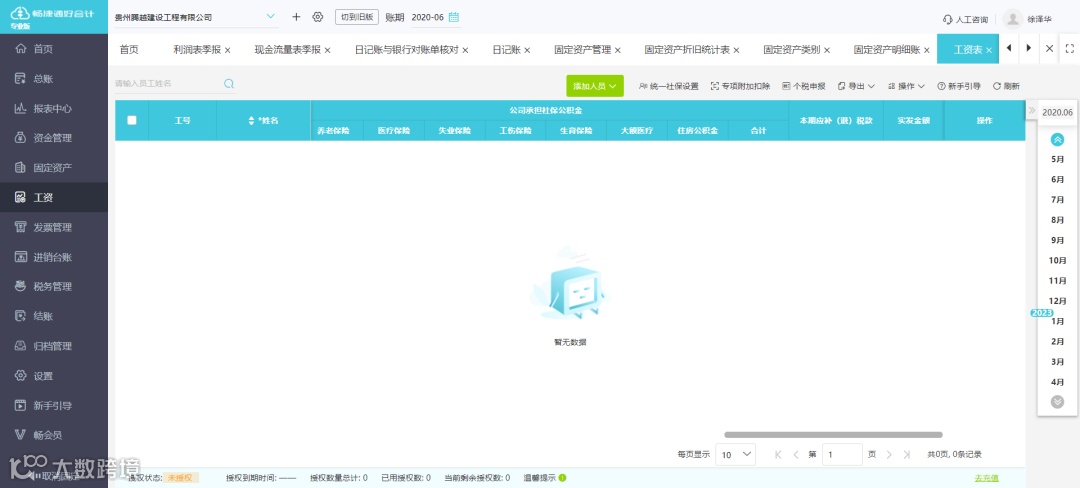Click horizontal scrollbar under table
Viewport: 1080px width, 488px height.
point(833,435)
